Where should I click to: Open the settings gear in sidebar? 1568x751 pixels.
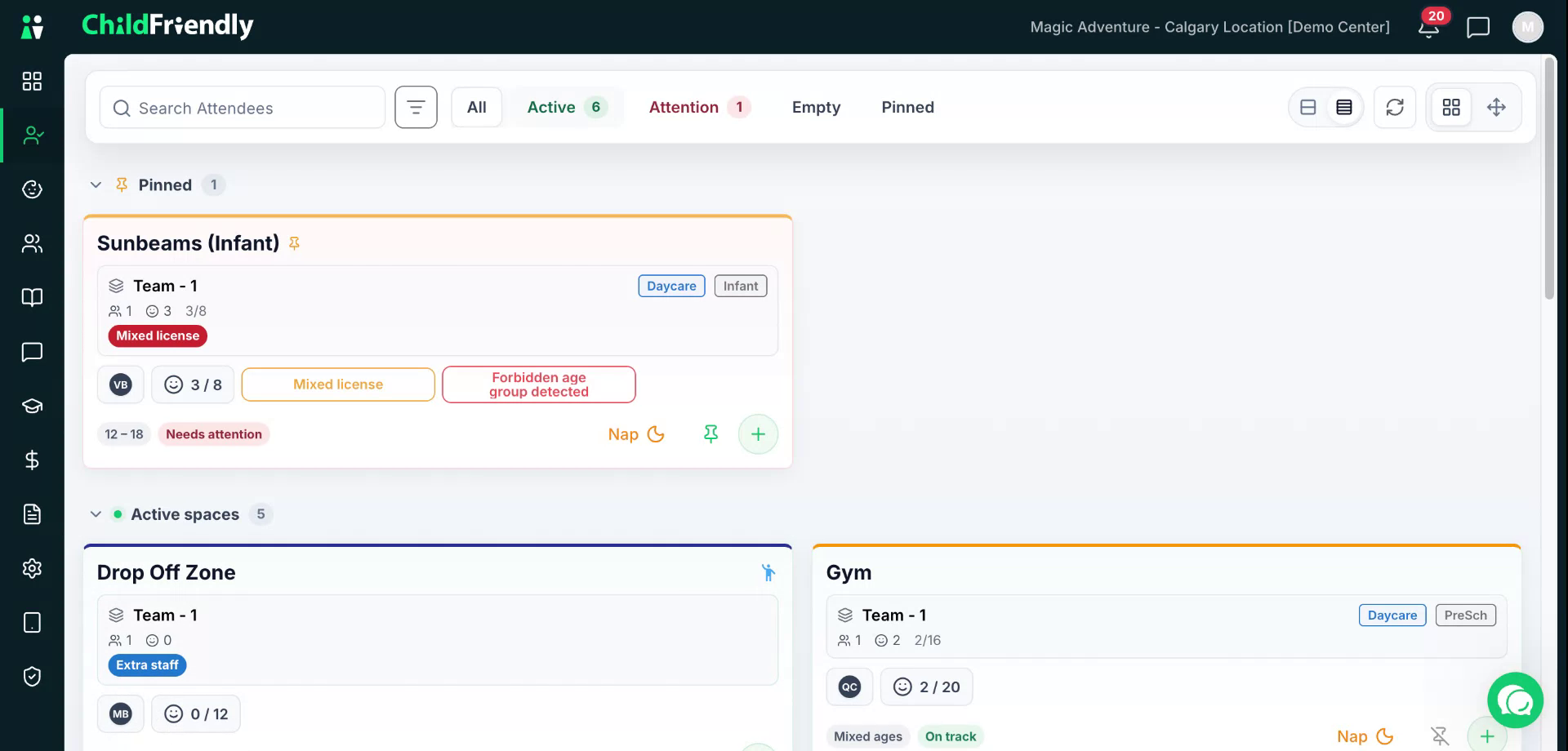(x=32, y=568)
